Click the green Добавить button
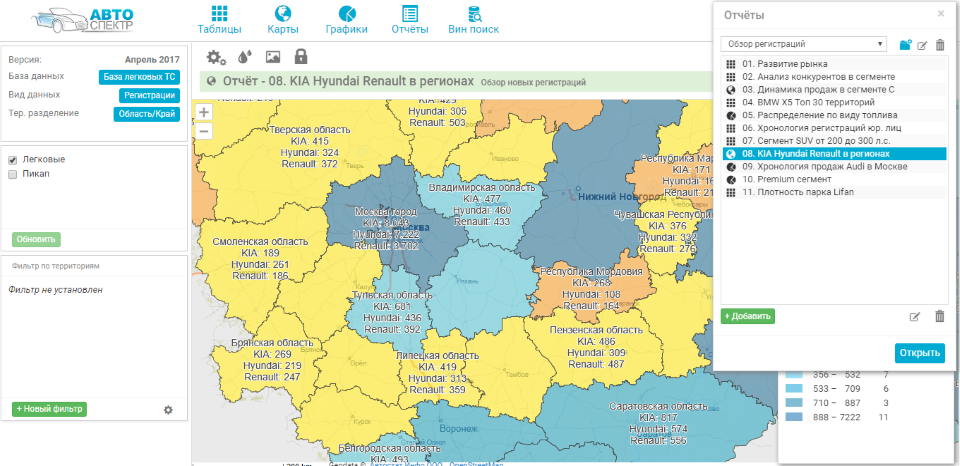This screenshot has width=960, height=466. (748, 316)
